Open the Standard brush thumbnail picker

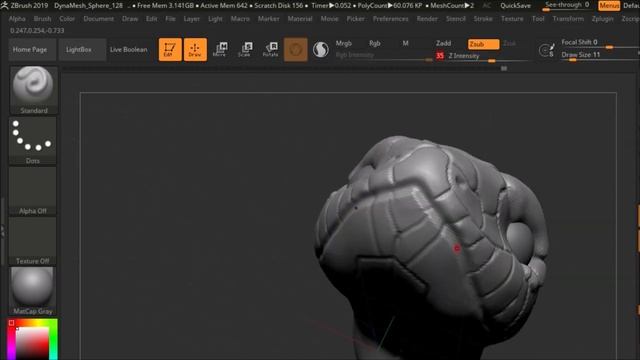33,90
